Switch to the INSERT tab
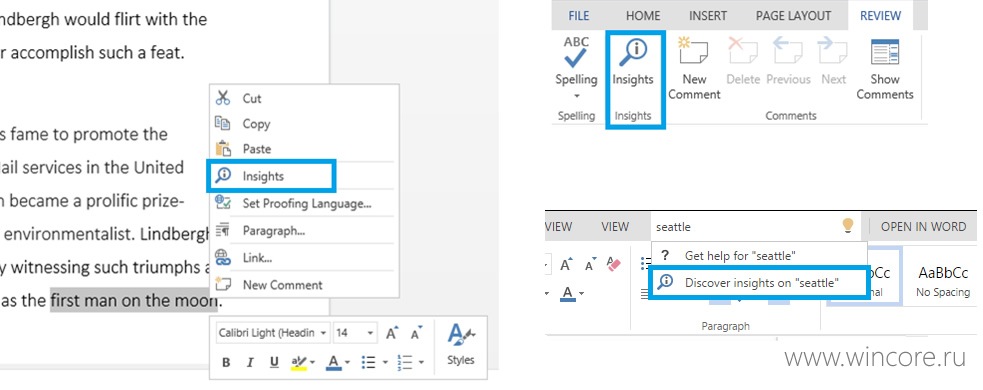This screenshot has height=390, width=983. (708, 16)
